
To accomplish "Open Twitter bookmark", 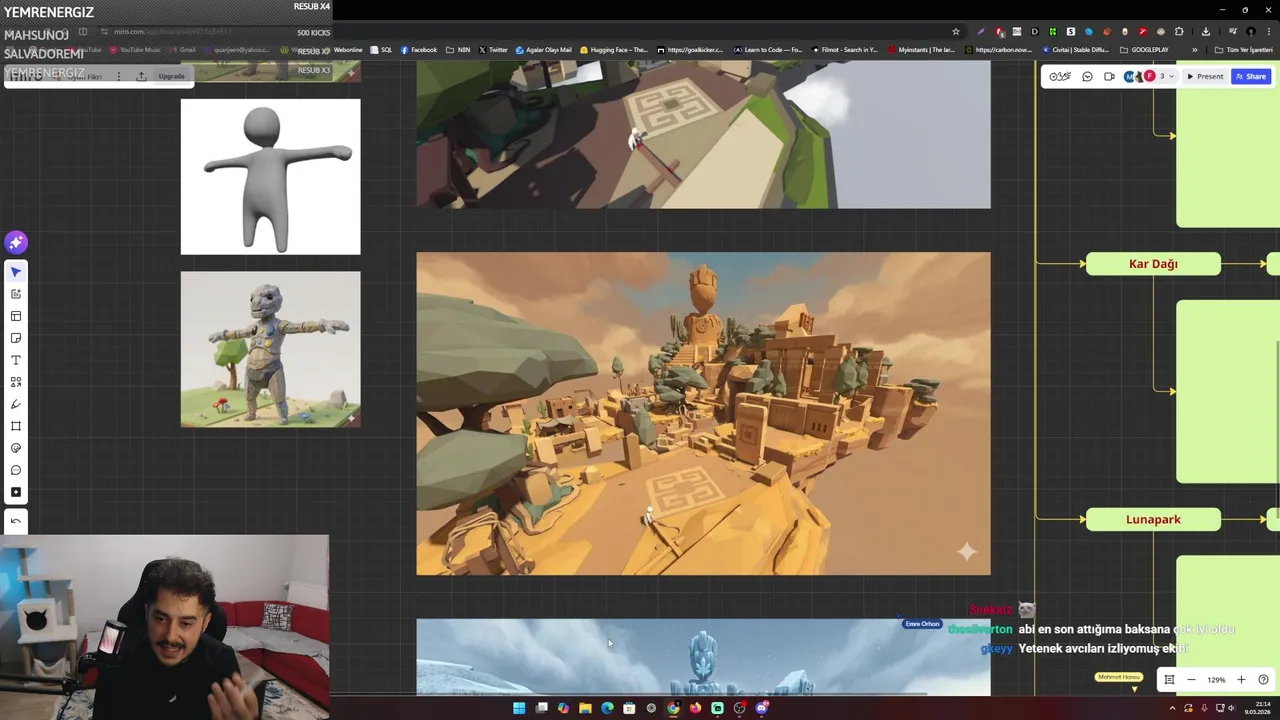I will [x=493, y=50].
